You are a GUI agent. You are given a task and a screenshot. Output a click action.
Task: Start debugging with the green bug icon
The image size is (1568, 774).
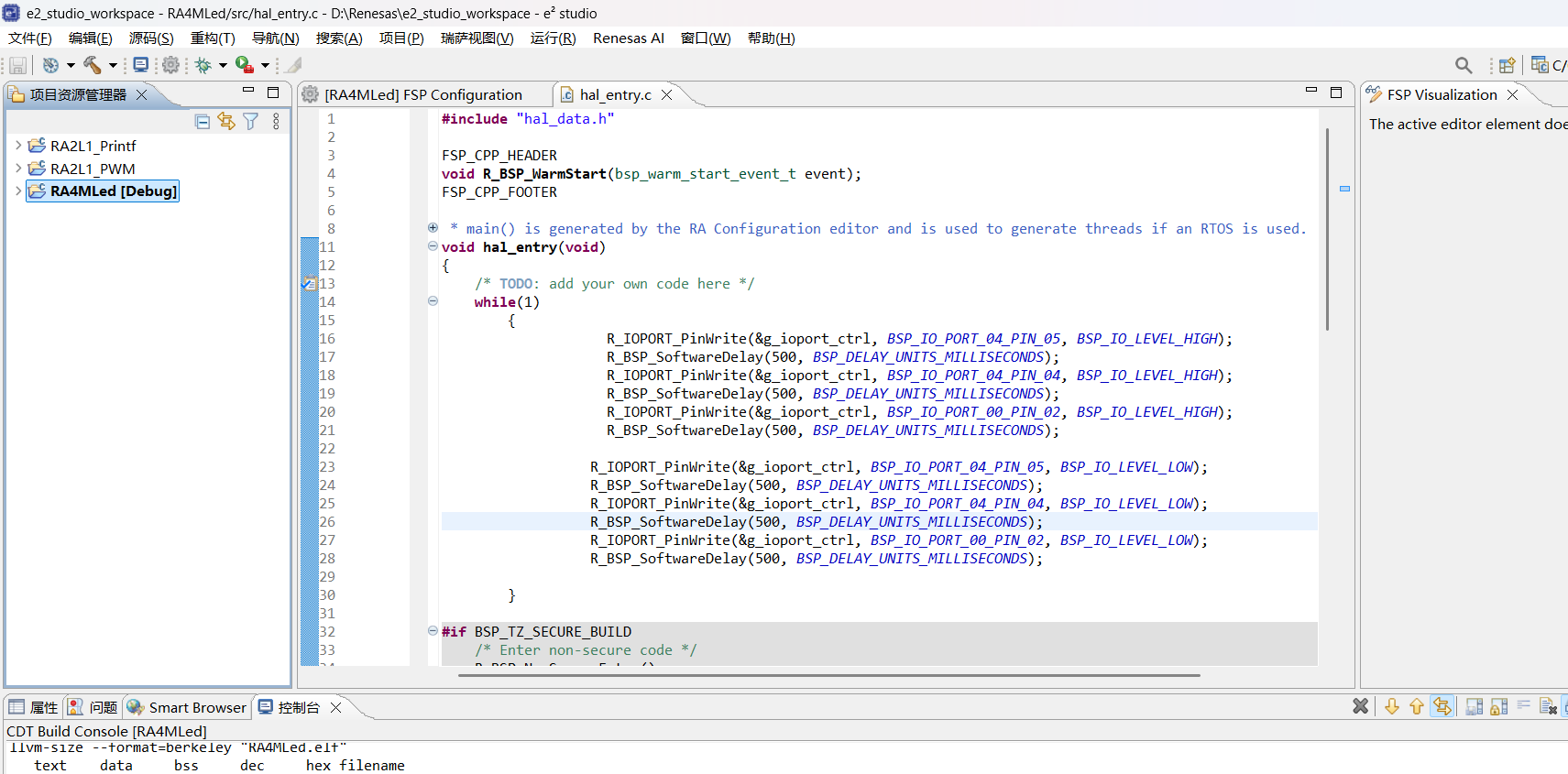[x=203, y=65]
